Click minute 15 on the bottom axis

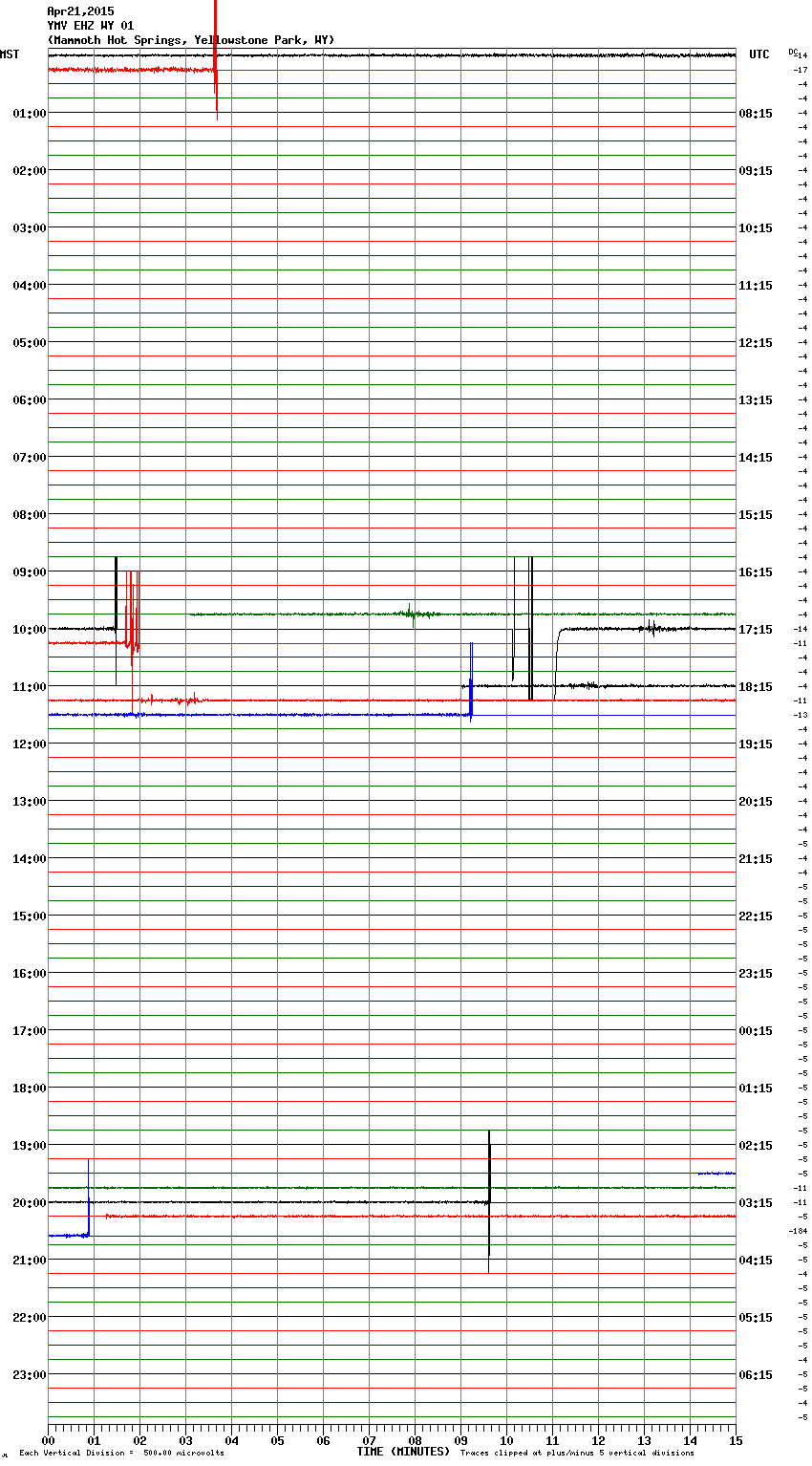(736, 1441)
